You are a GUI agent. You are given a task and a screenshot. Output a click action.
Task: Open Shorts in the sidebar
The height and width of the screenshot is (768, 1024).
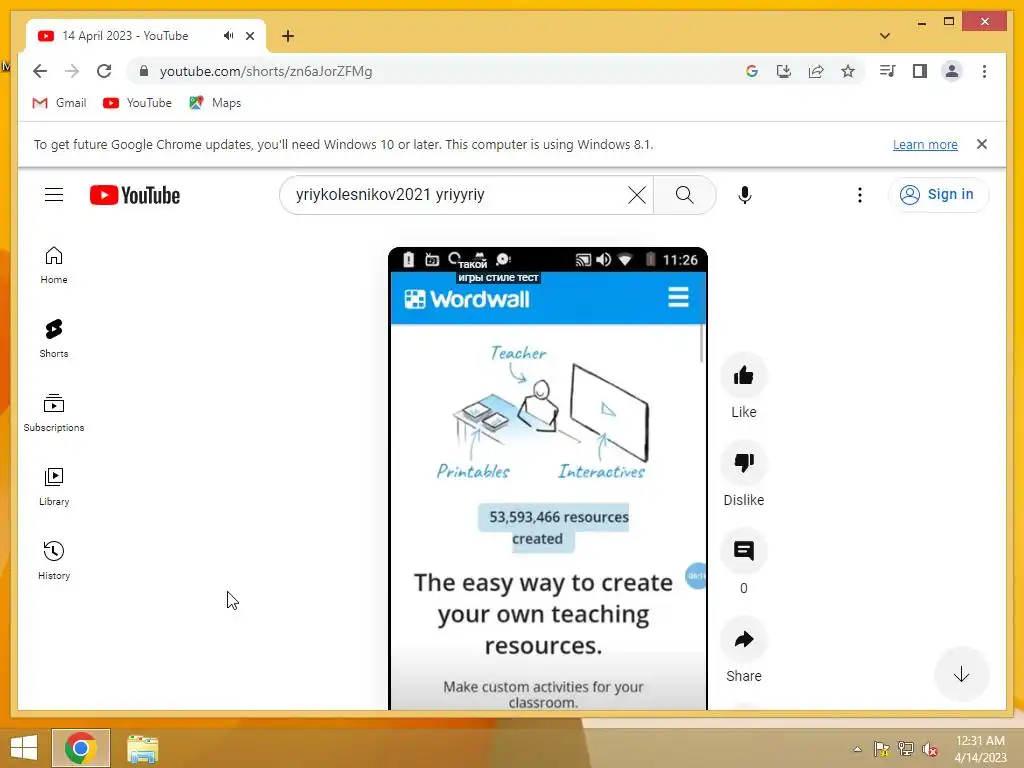click(x=54, y=339)
